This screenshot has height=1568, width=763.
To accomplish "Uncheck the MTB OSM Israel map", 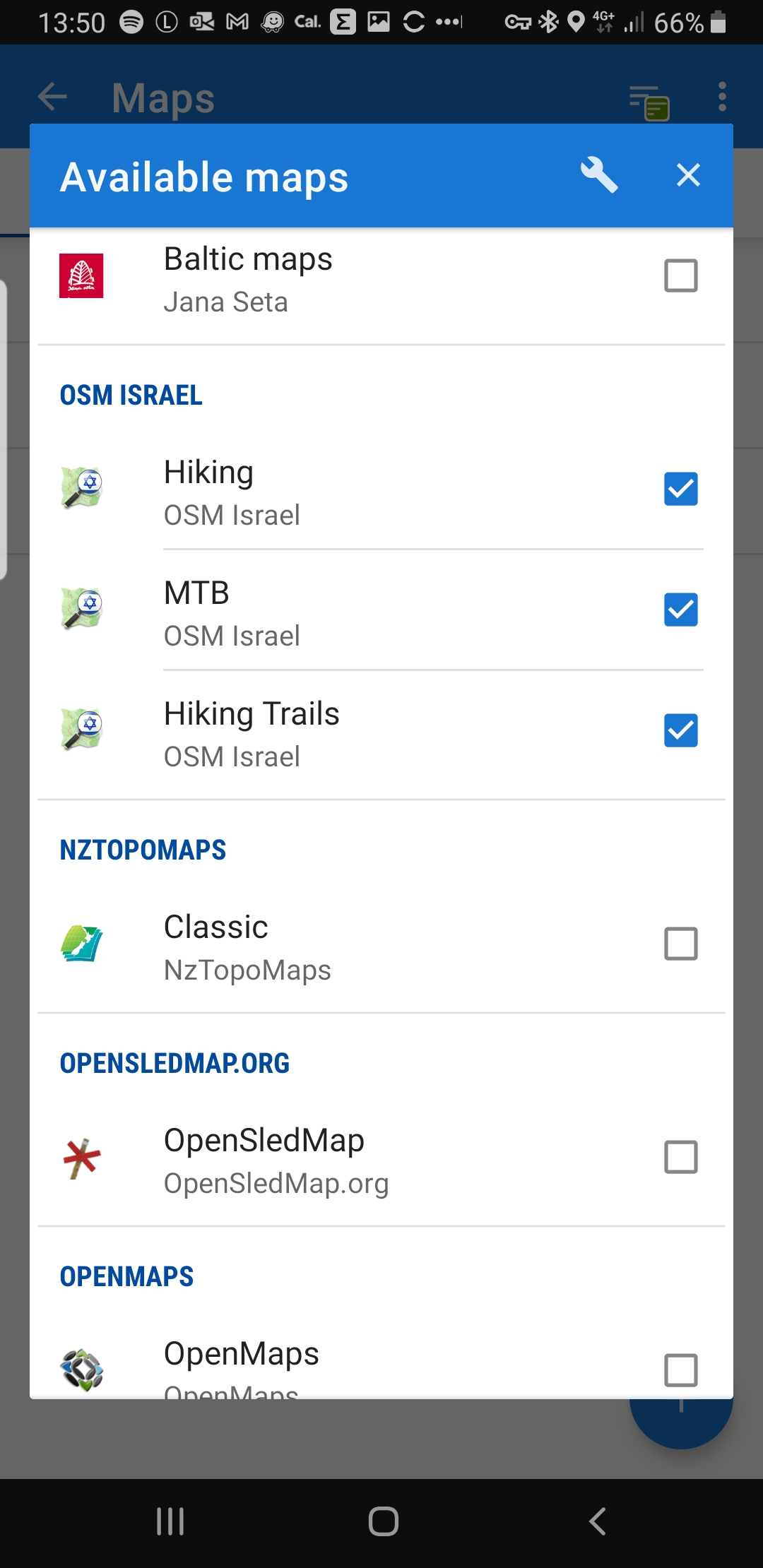I will pyautogui.click(x=680, y=610).
